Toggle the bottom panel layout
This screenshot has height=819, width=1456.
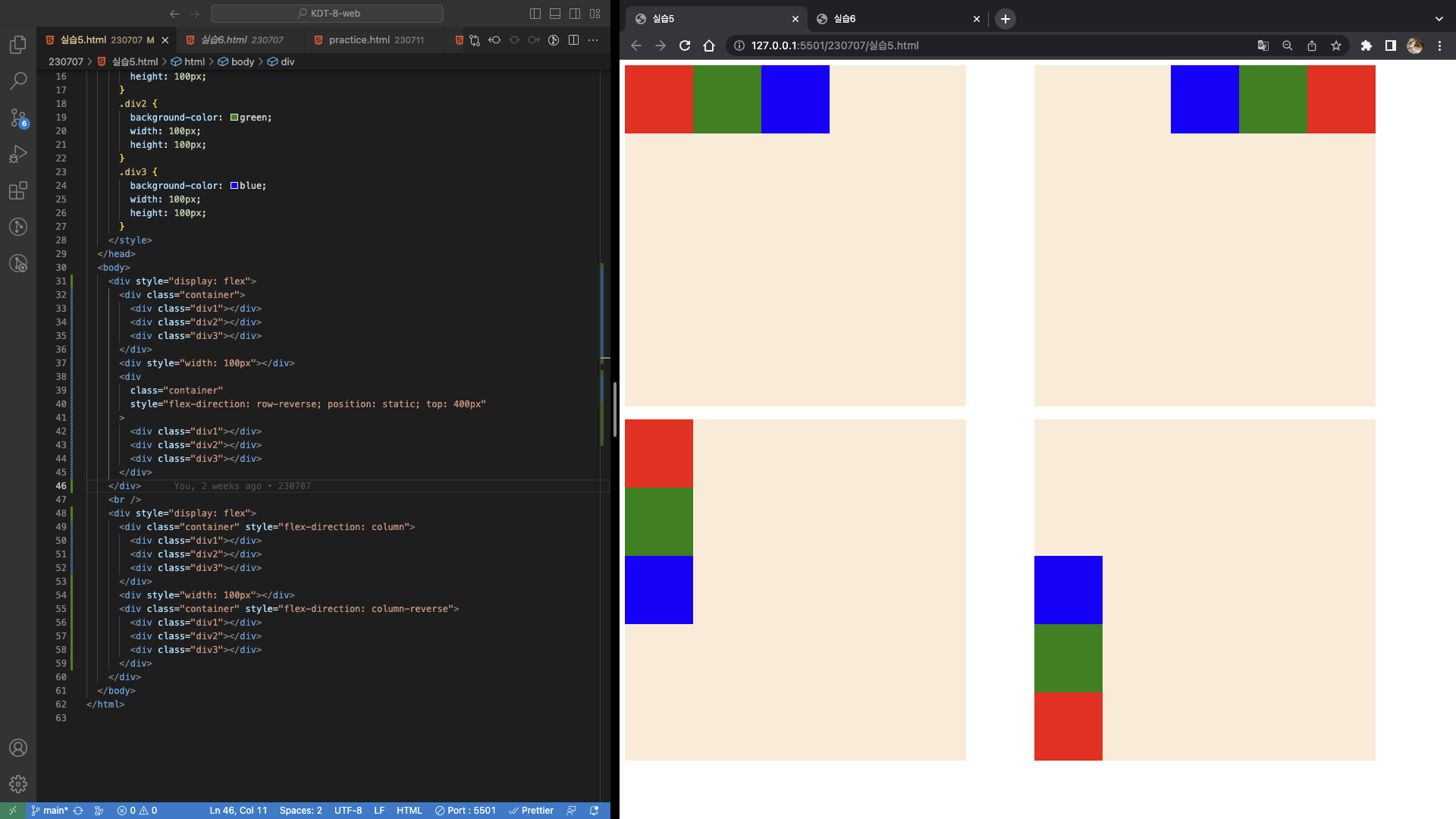click(x=555, y=14)
